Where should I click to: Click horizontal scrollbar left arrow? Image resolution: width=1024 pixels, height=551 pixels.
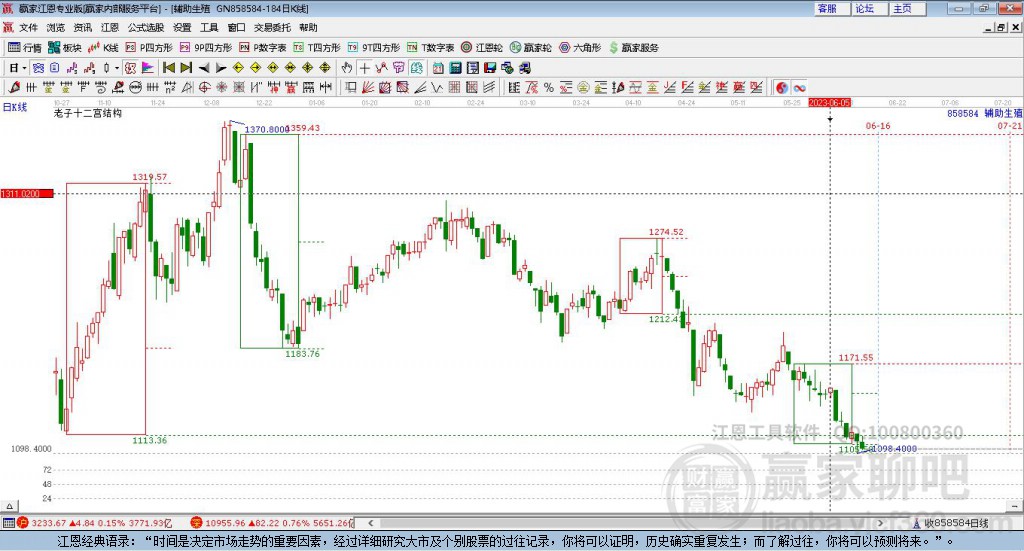click(x=370, y=523)
